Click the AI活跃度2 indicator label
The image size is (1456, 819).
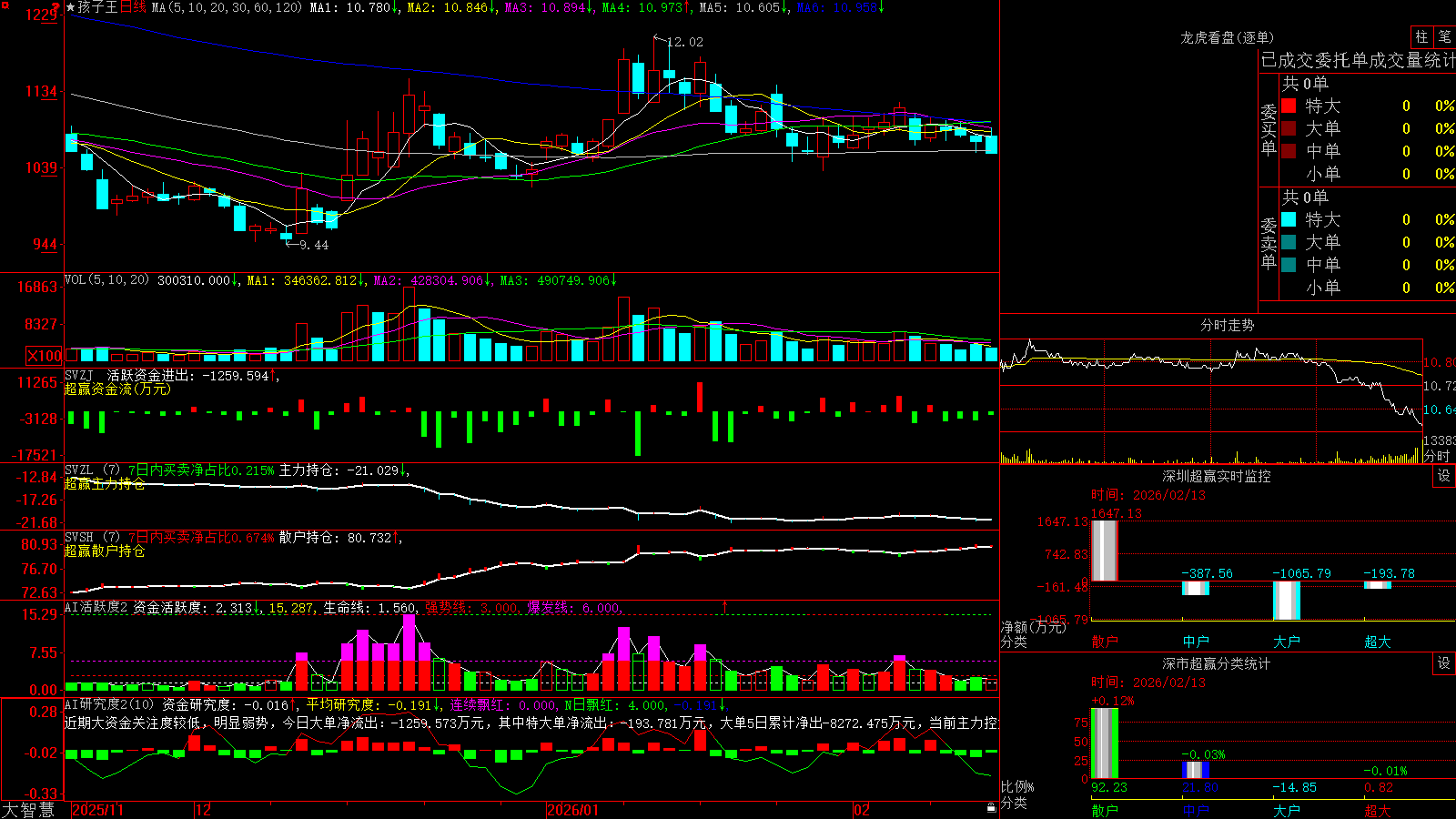(x=96, y=608)
